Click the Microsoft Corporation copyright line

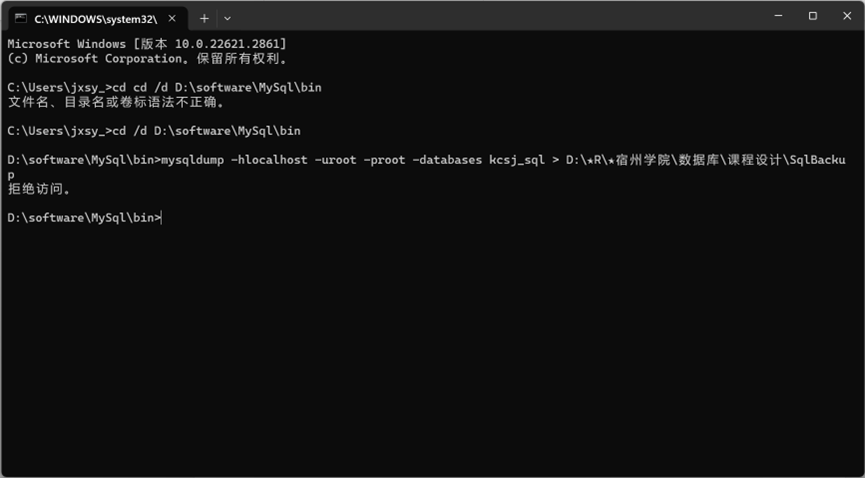[x=147, y=58]
